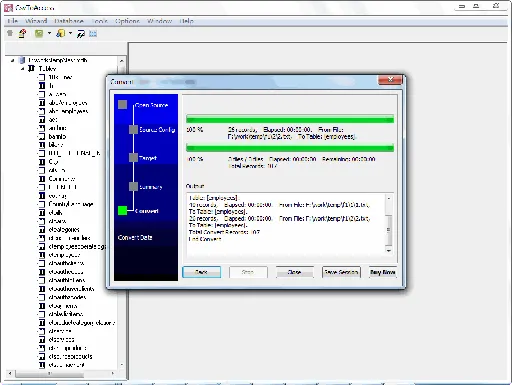This screenshot has width=512, height=385.
Task: Click the Output log scrollbar up arrow
Action: (389, 198)
